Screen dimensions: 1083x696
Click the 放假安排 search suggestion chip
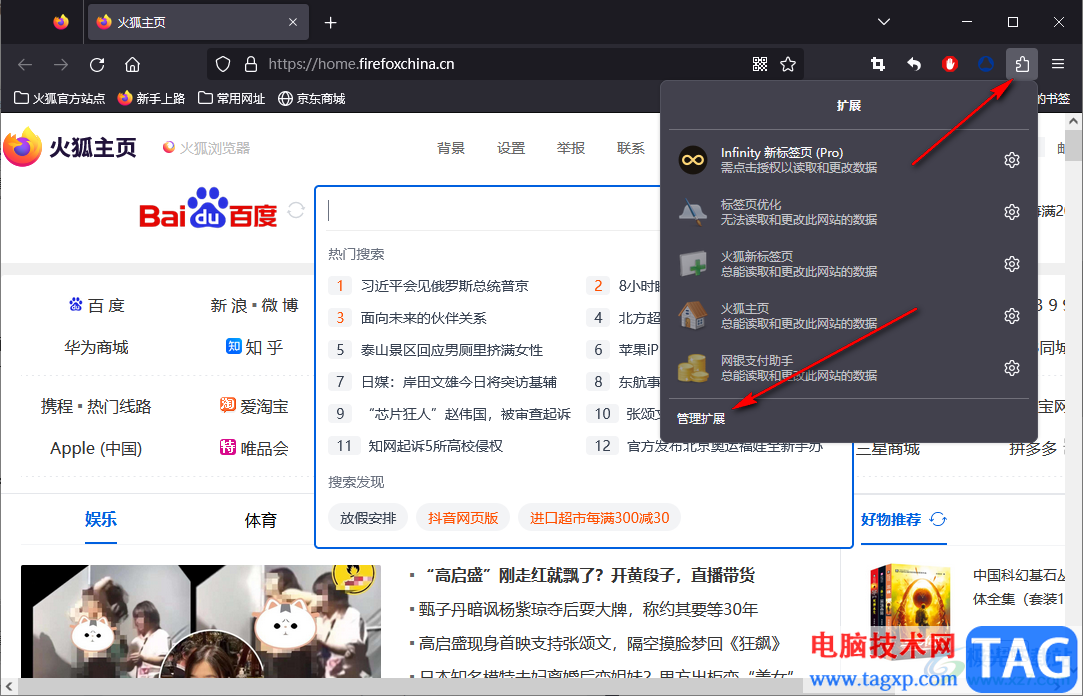368,518
